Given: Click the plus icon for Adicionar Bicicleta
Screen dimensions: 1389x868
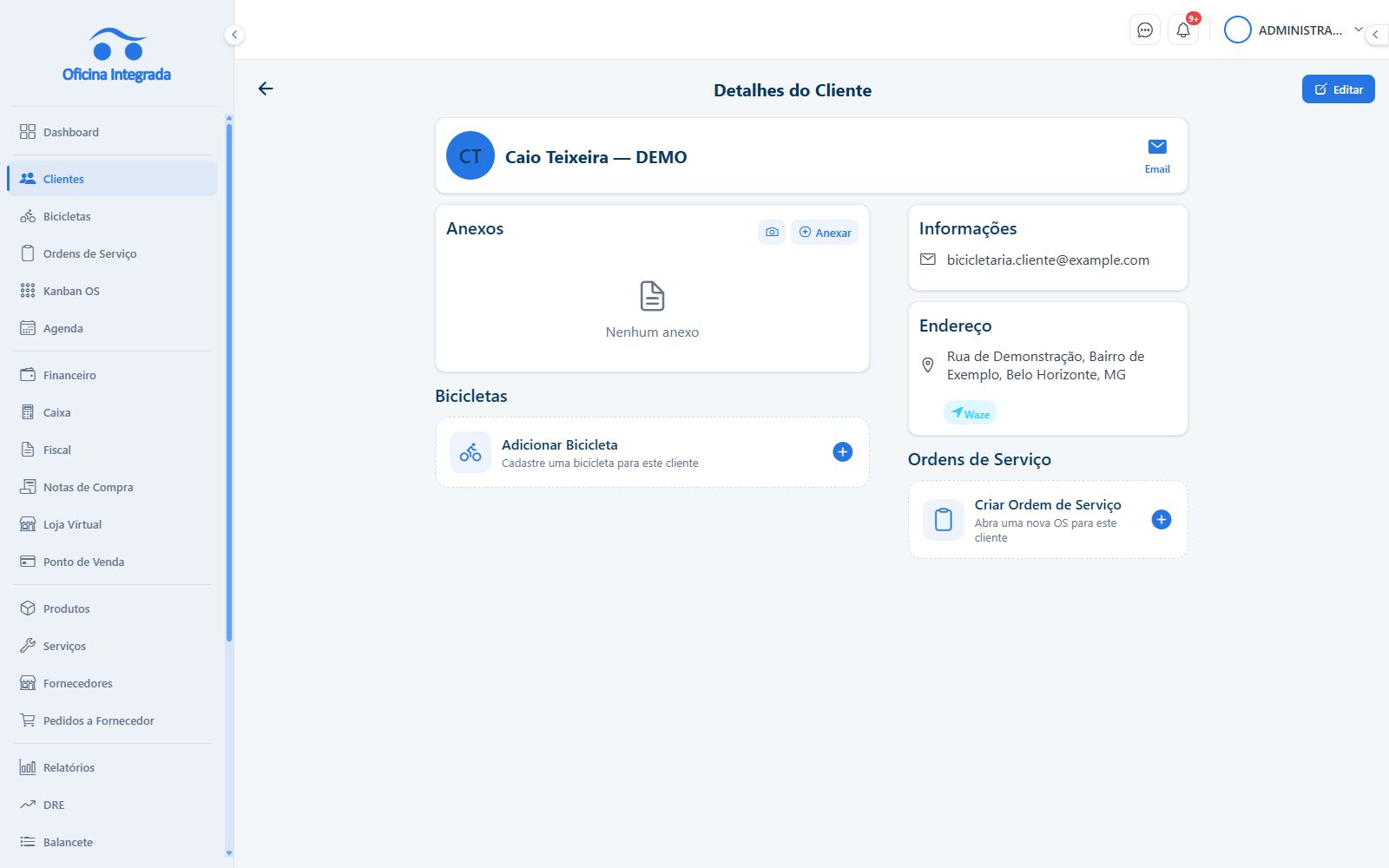Looking at the screenshot, I should click(x=842, y=452).
